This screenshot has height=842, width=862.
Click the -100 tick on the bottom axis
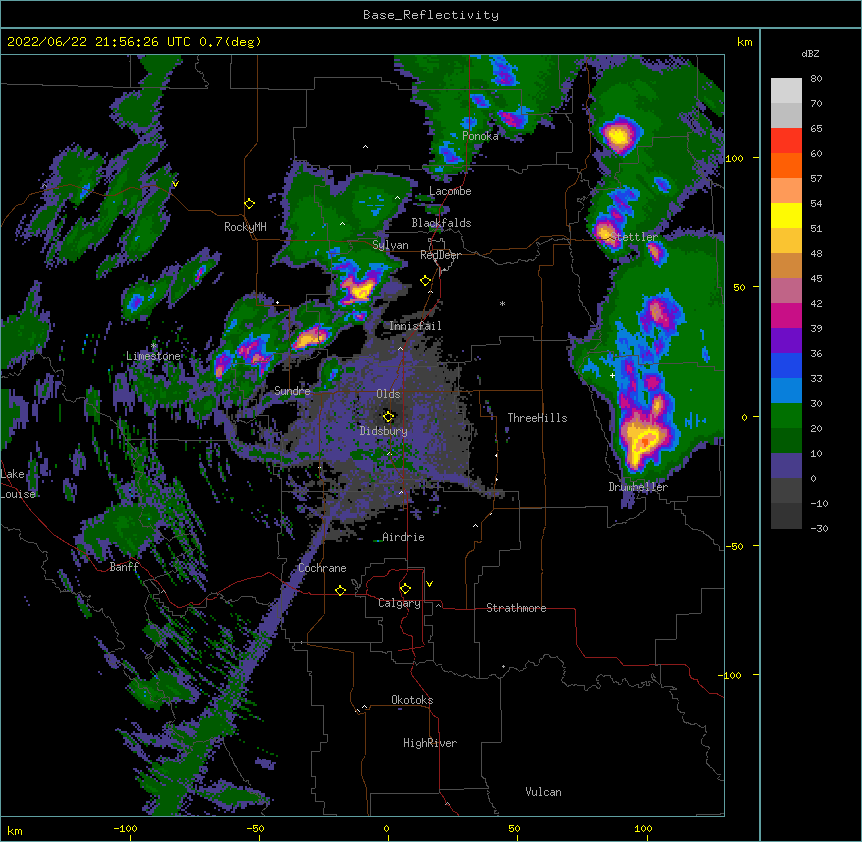125,828
